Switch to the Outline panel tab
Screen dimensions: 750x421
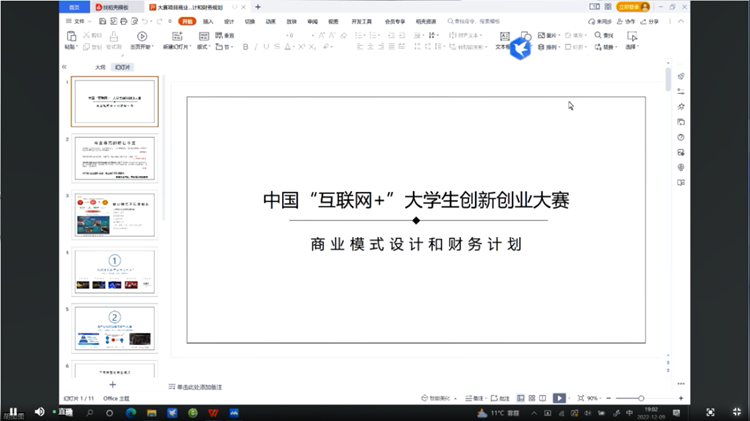100,67
